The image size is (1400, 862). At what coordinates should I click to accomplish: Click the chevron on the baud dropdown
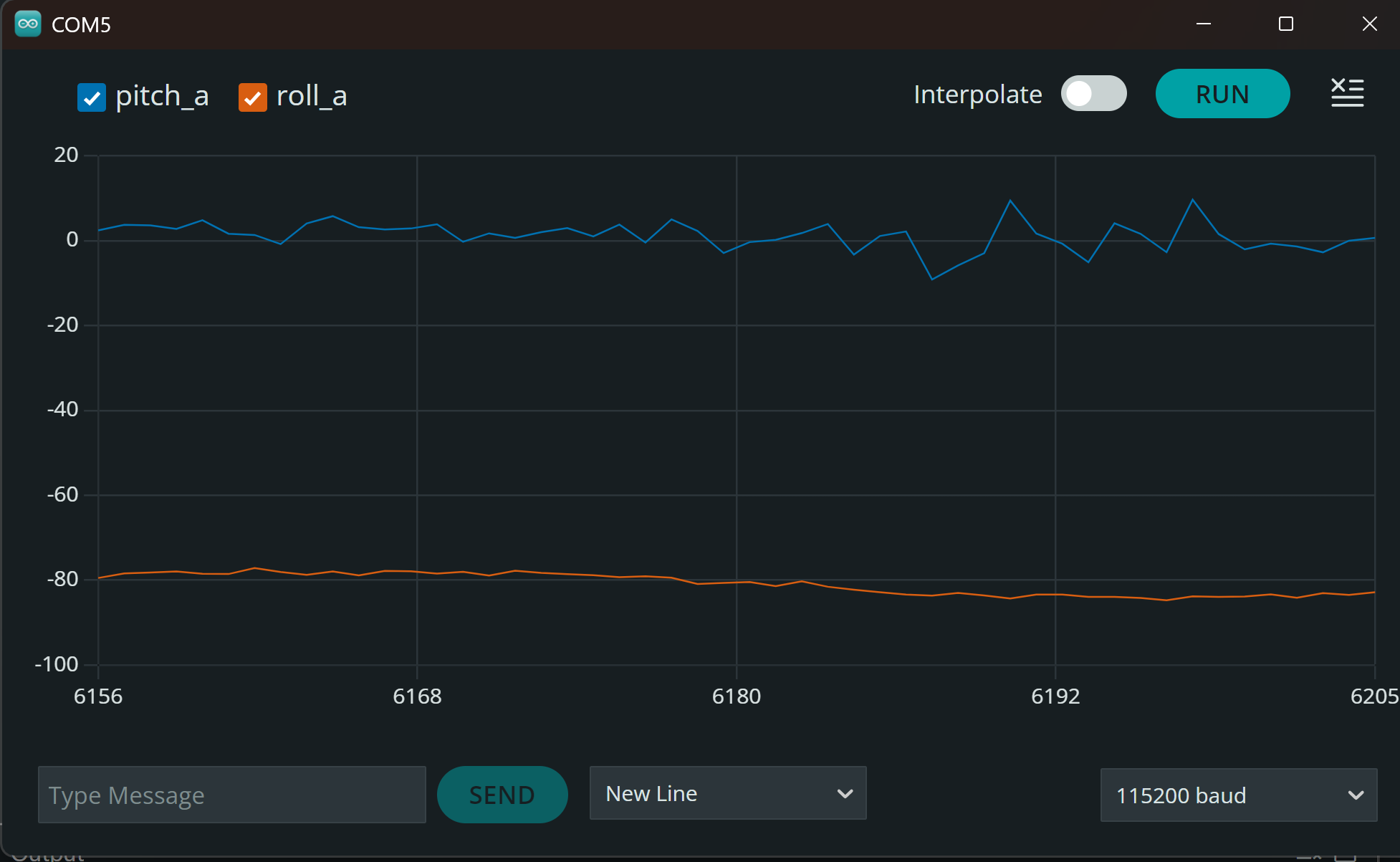pyautogui.click(x=1356, y=795)
